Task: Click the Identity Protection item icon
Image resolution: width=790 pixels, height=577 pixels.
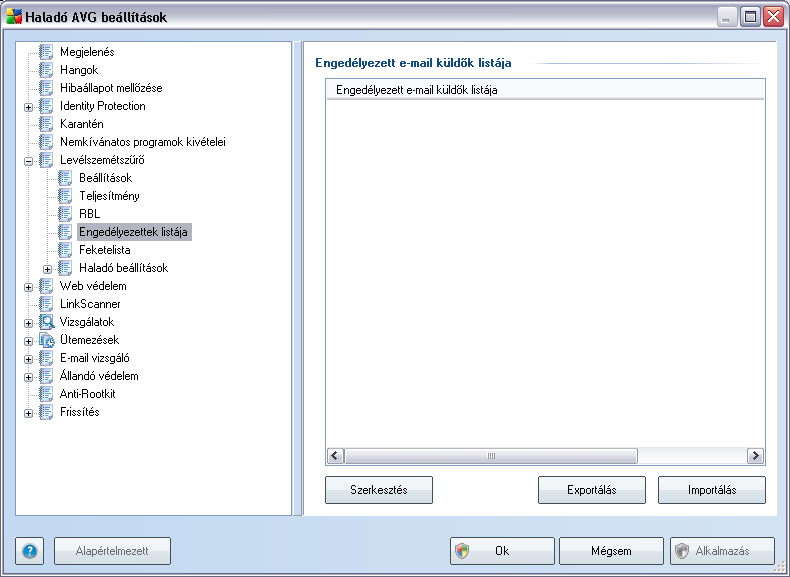Action: [46, 106]
